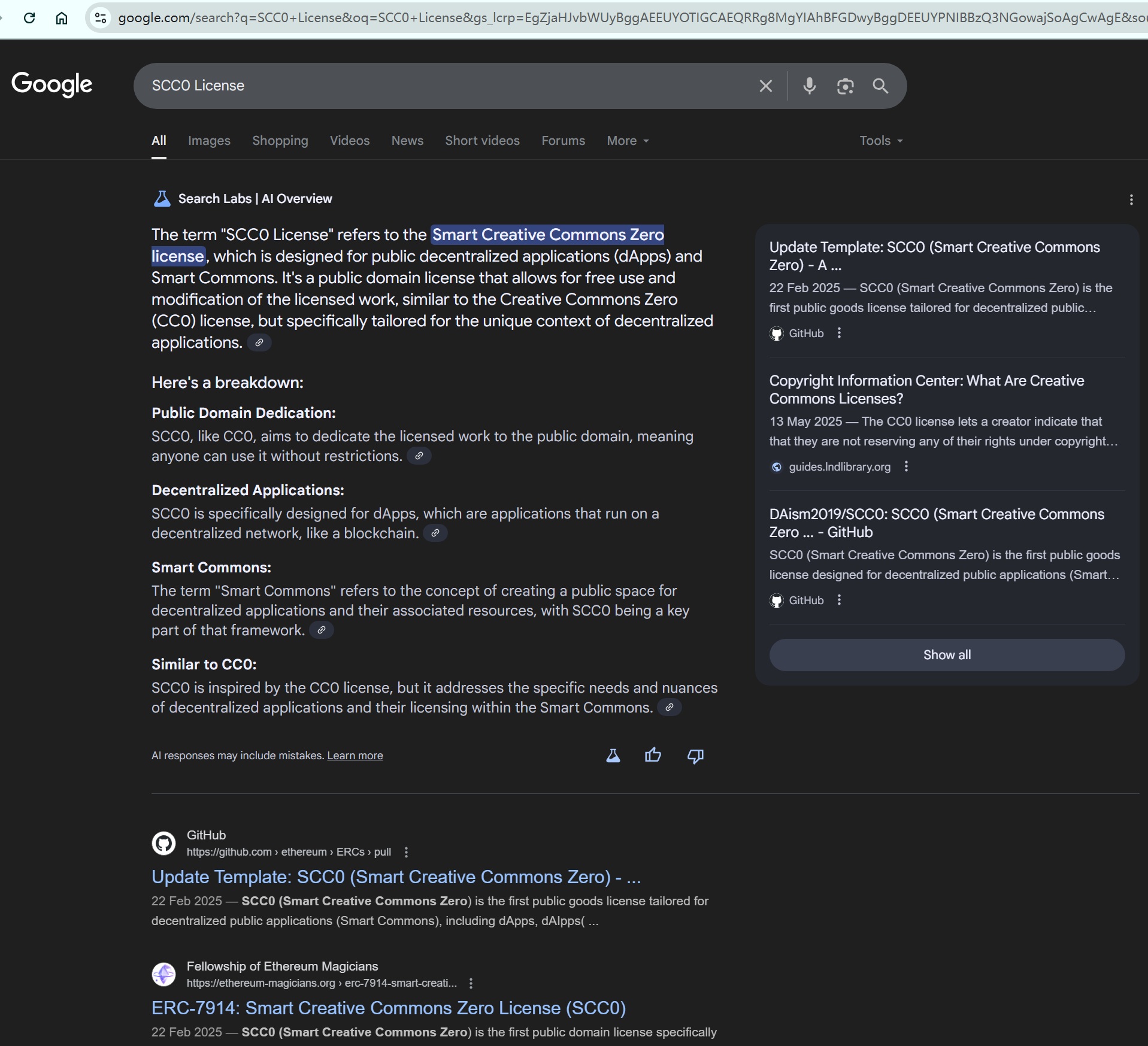Screen dimensions: 1148x1046
Task: Click the magnifier search button
Action: [880, 86]
